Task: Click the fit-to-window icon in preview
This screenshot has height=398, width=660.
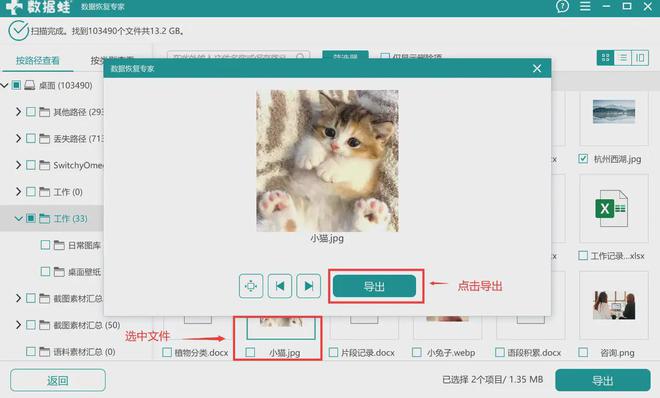Action: click(251, 286)
